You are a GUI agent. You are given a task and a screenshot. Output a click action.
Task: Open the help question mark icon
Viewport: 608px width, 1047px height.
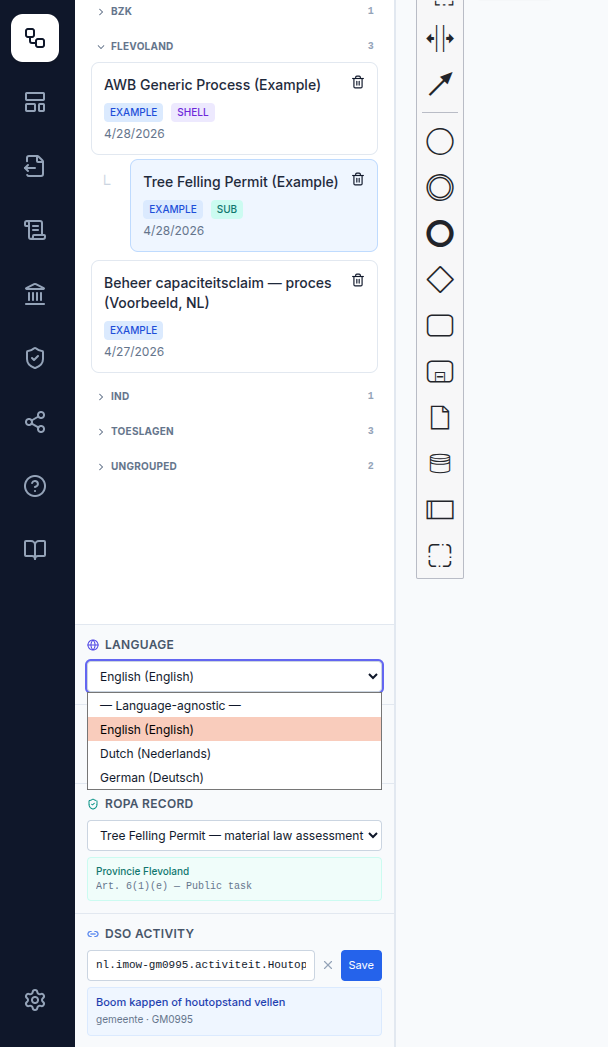(x=35, y=486)
